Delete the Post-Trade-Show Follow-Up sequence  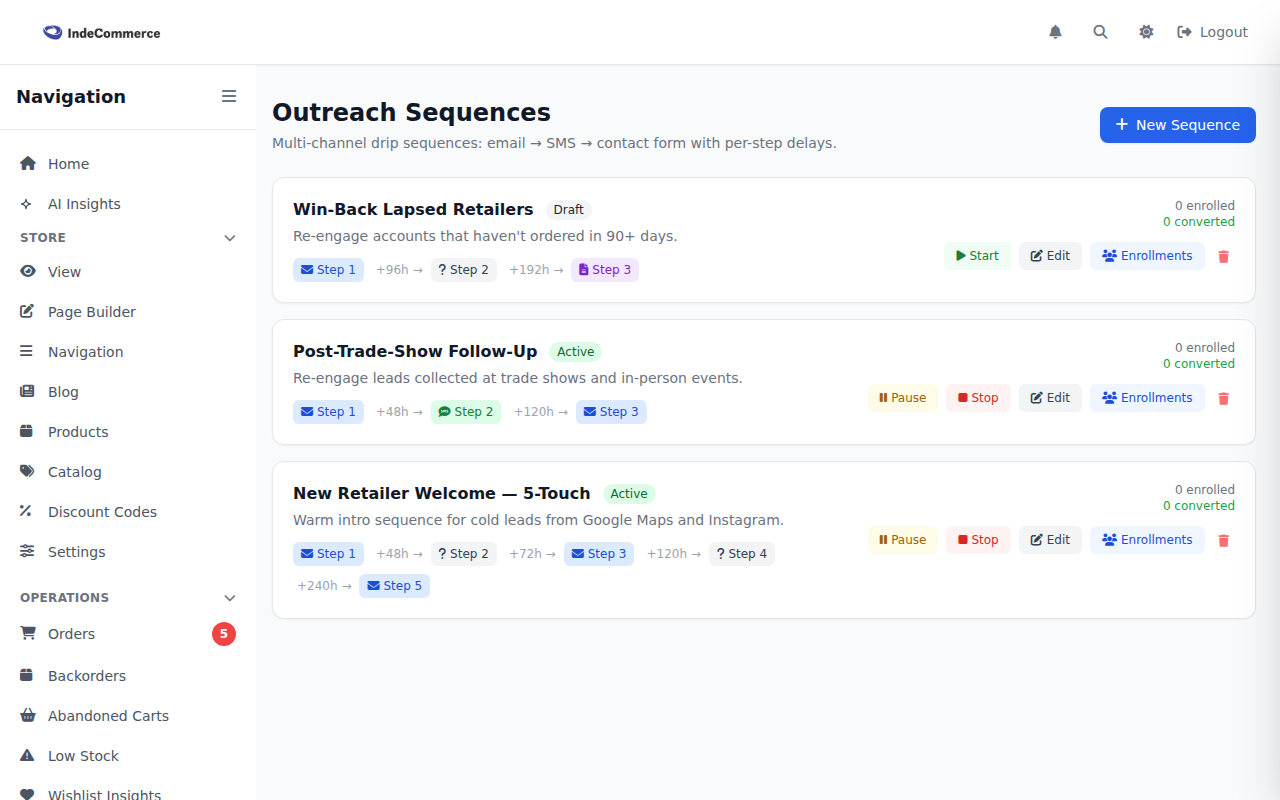pos(1223,398)
